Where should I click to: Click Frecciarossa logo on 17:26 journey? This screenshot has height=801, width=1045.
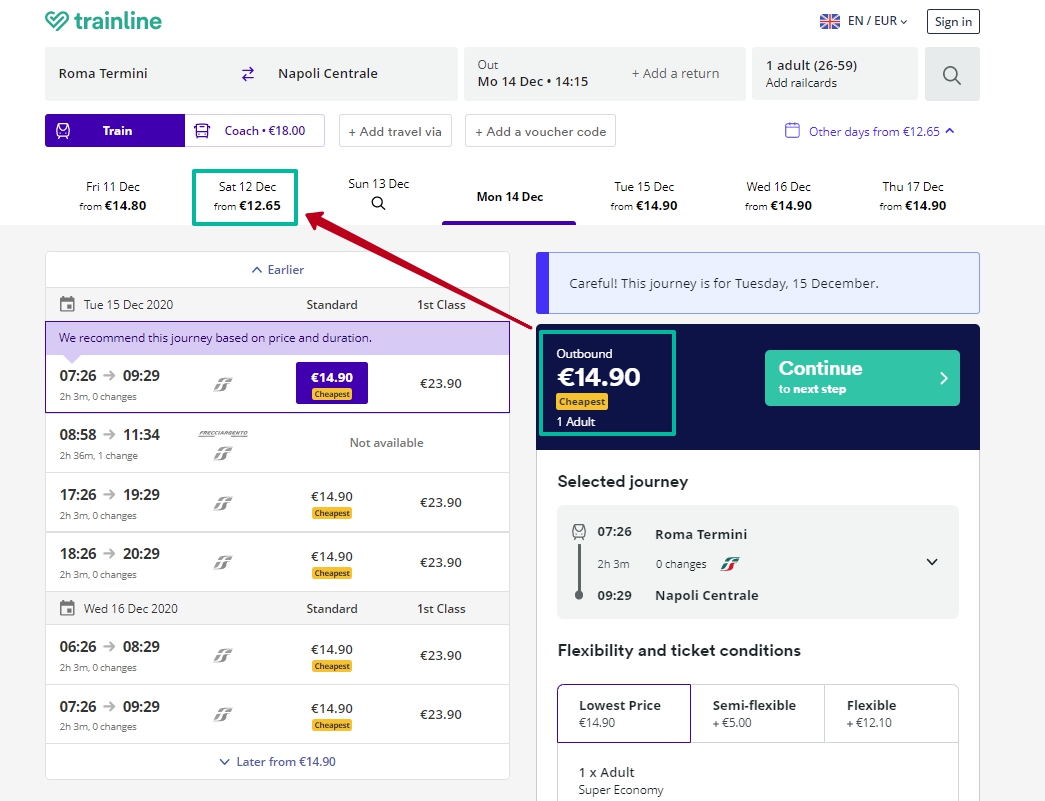tap(223, 503)
